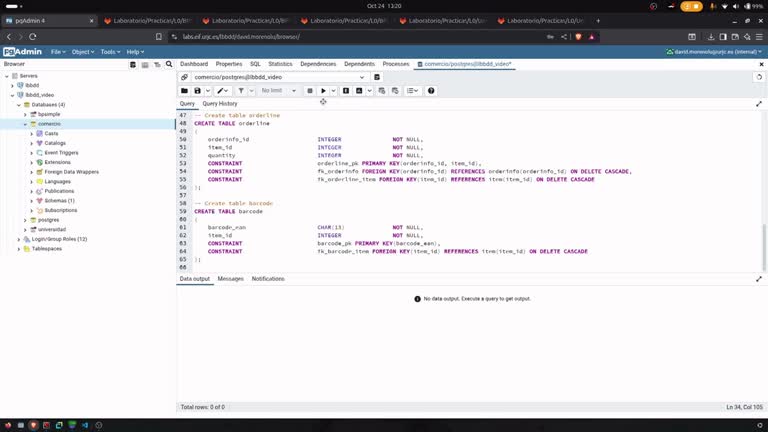This screenshot has width=768, height=432.
Task: Click the new query tool icon beside connection
Action: [x=377, y=77]
